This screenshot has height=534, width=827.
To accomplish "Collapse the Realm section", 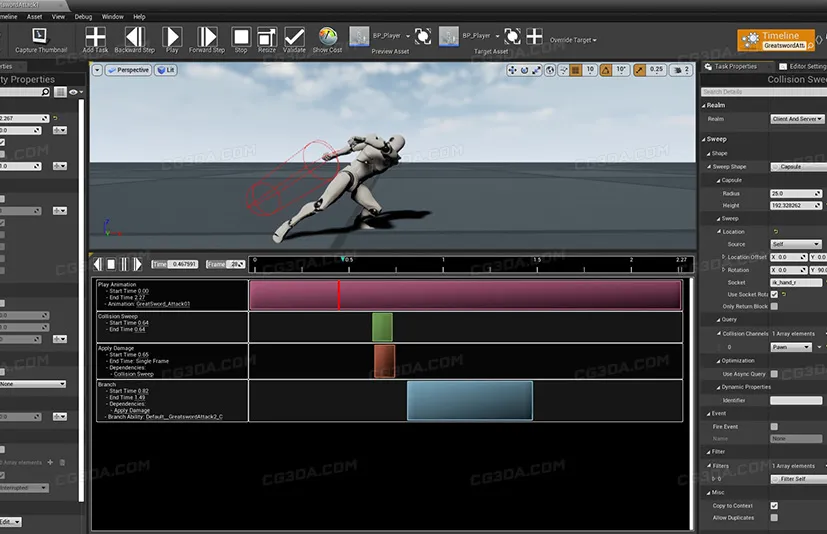I will pyautogui.click(x=704, y=106).
